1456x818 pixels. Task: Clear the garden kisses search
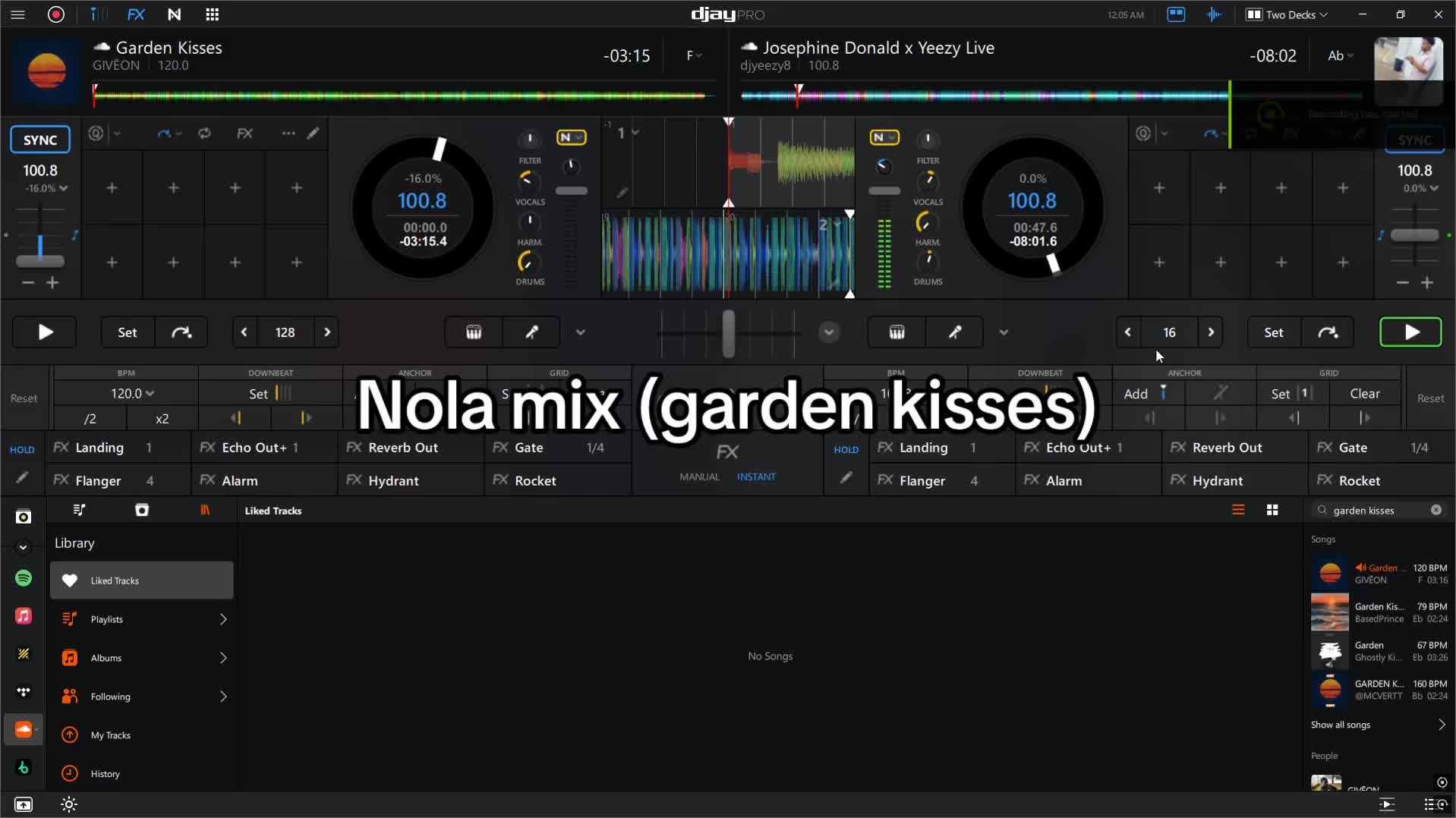pos(1436,510)
